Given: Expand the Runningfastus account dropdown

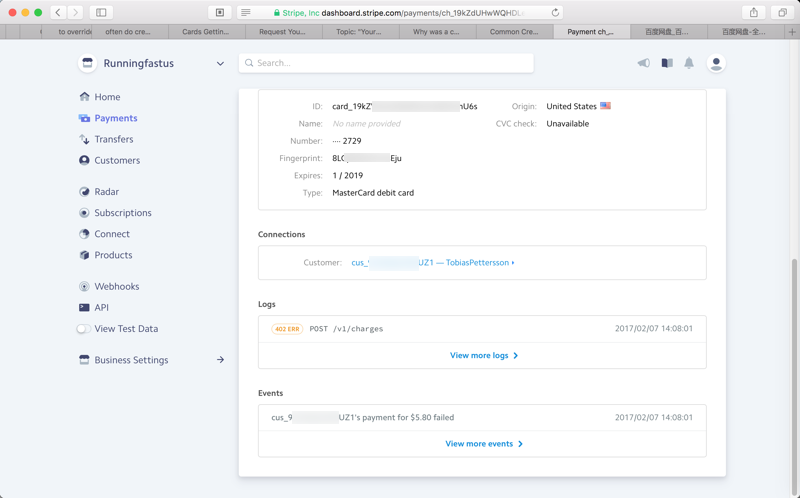Looking at the screenshot, I should point(220,63).
